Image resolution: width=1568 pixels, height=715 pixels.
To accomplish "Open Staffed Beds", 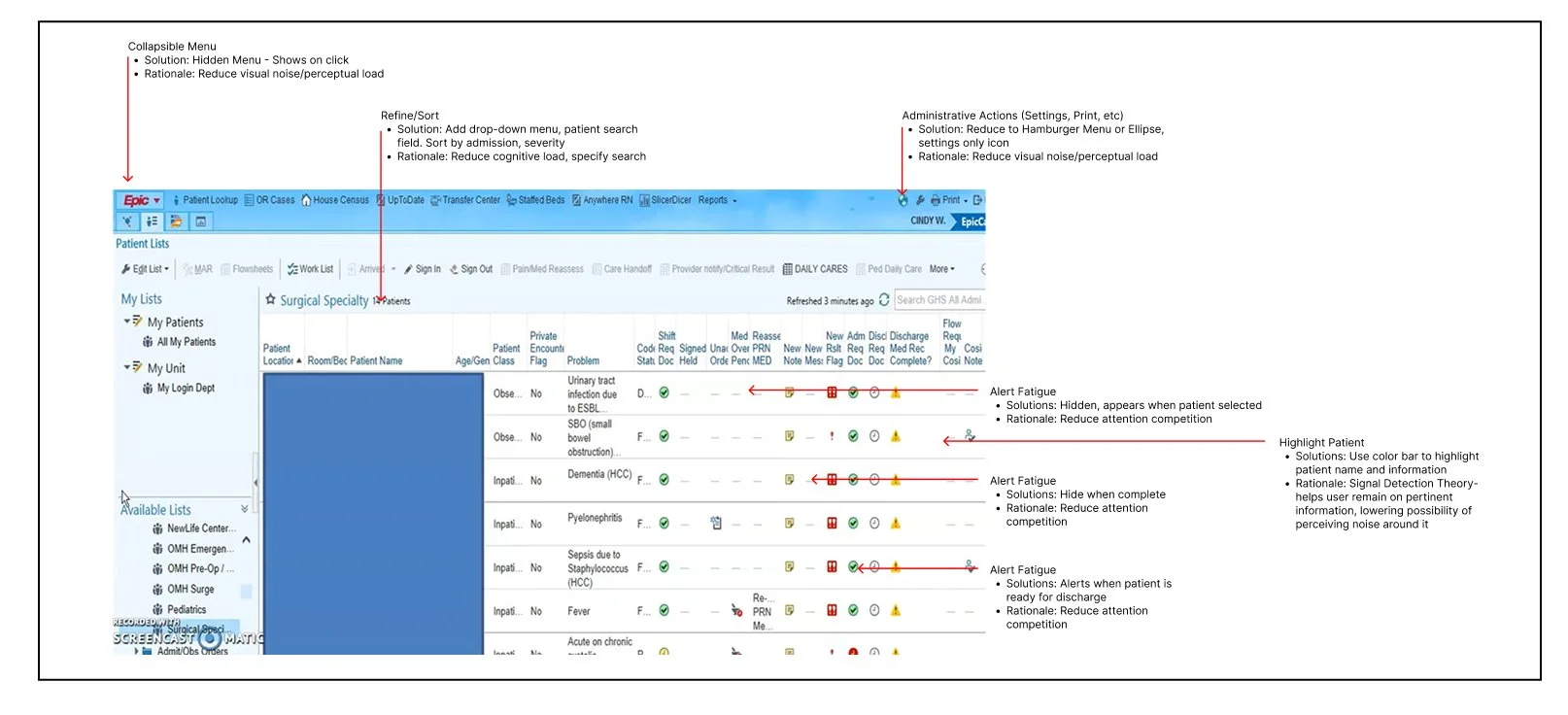I will [x=535, y=200].
